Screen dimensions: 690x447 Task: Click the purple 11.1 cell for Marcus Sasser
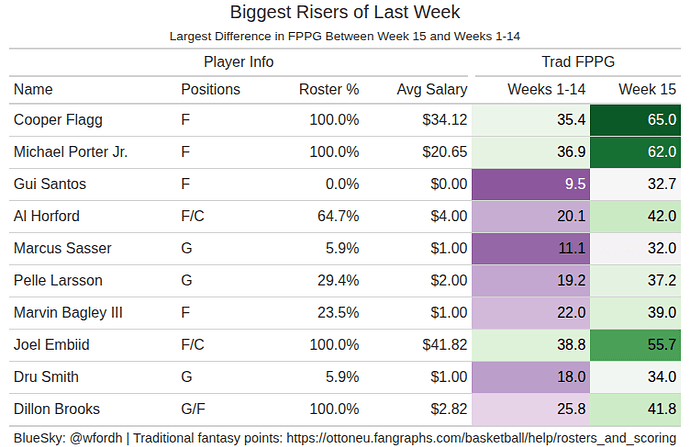click(530, 248)
